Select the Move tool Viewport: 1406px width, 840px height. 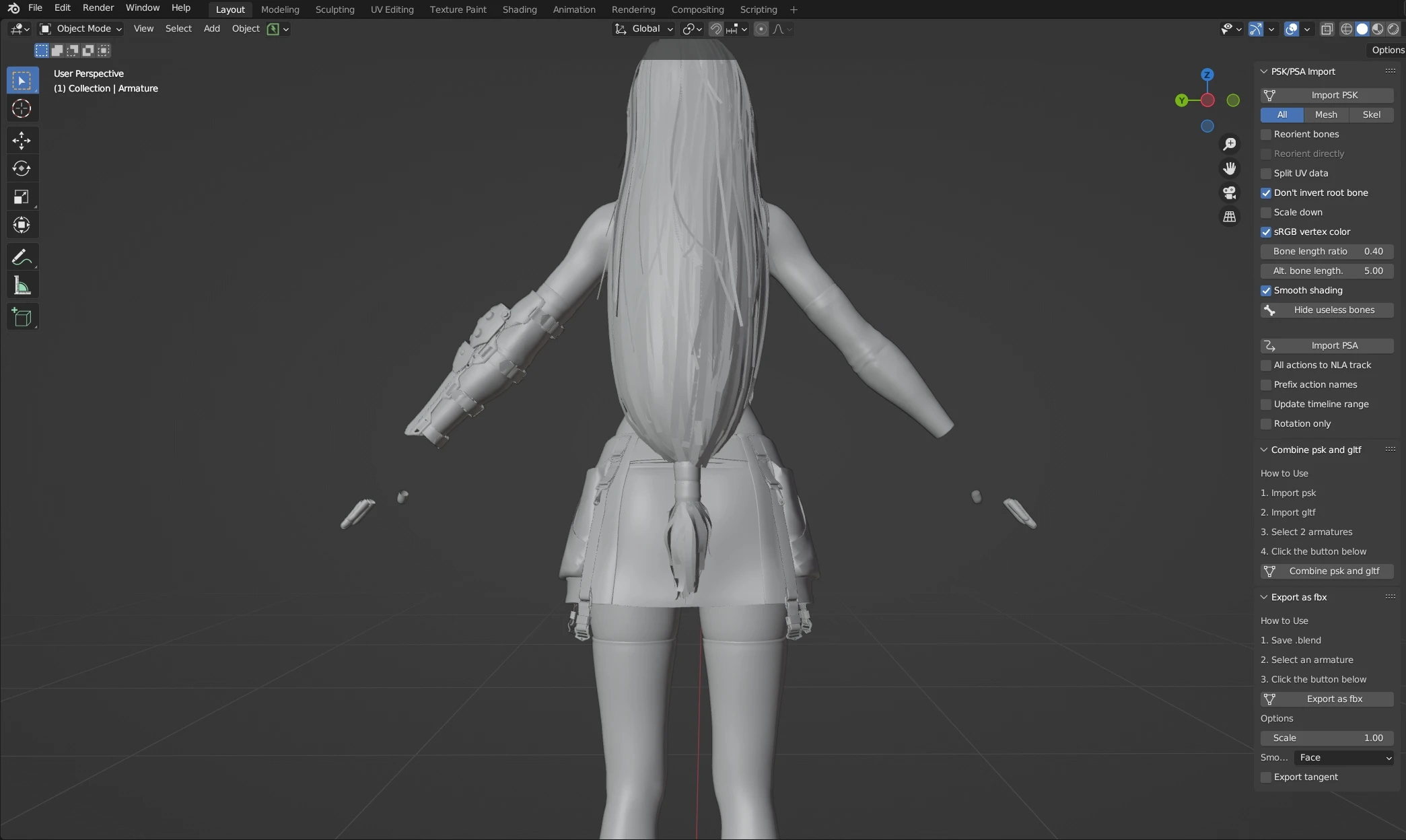click(x=22, y=140)
